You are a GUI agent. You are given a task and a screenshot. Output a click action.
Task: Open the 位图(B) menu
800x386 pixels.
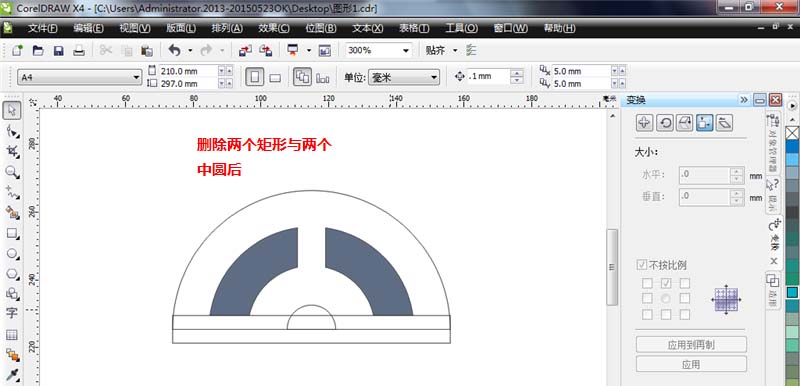click(321, 29)
